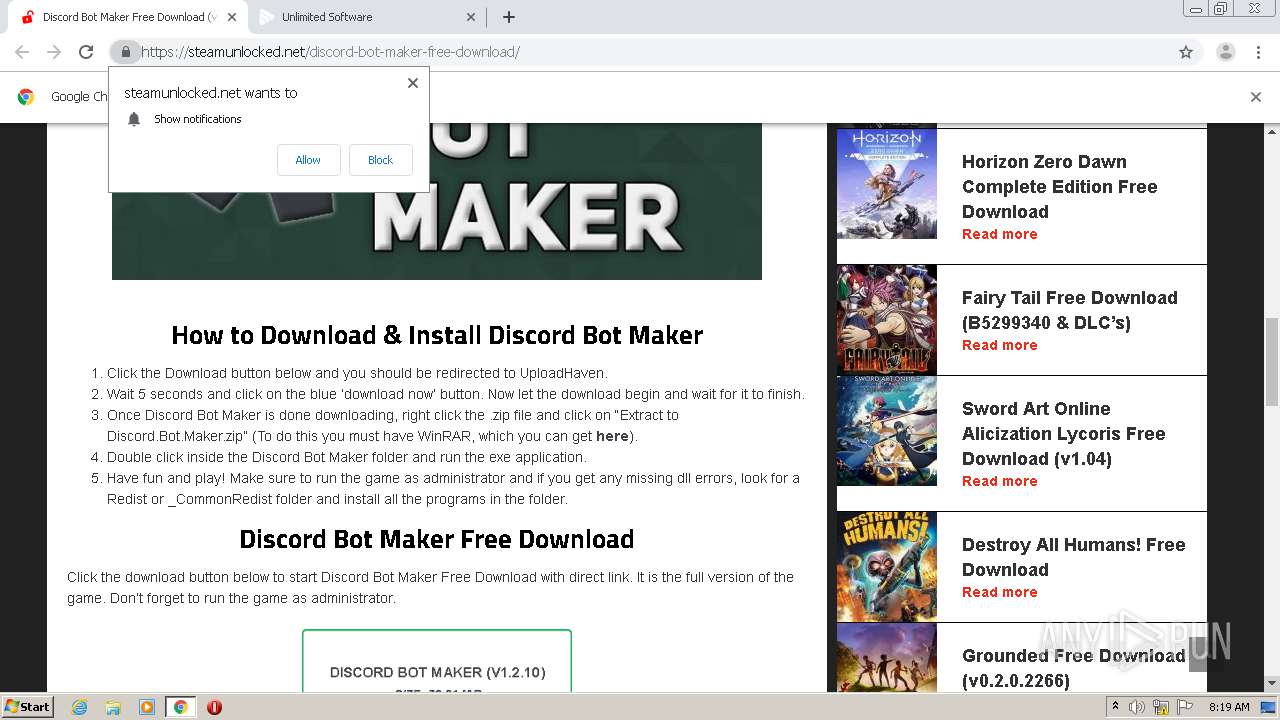Click the page's vertical scrollbar thumb
This screenshot has width=1280, height=720.
[1271, 361]
